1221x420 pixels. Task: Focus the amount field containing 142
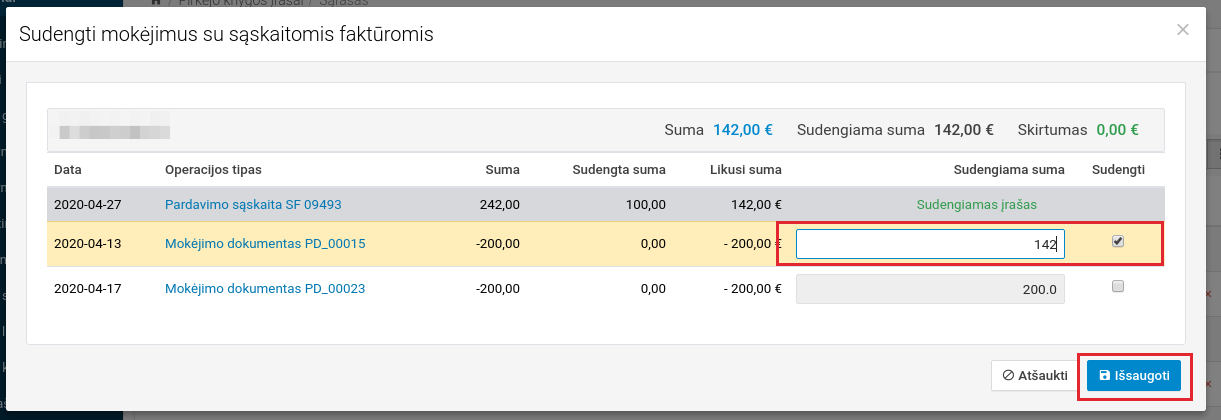pyautogui.click(x=929, y=244)
